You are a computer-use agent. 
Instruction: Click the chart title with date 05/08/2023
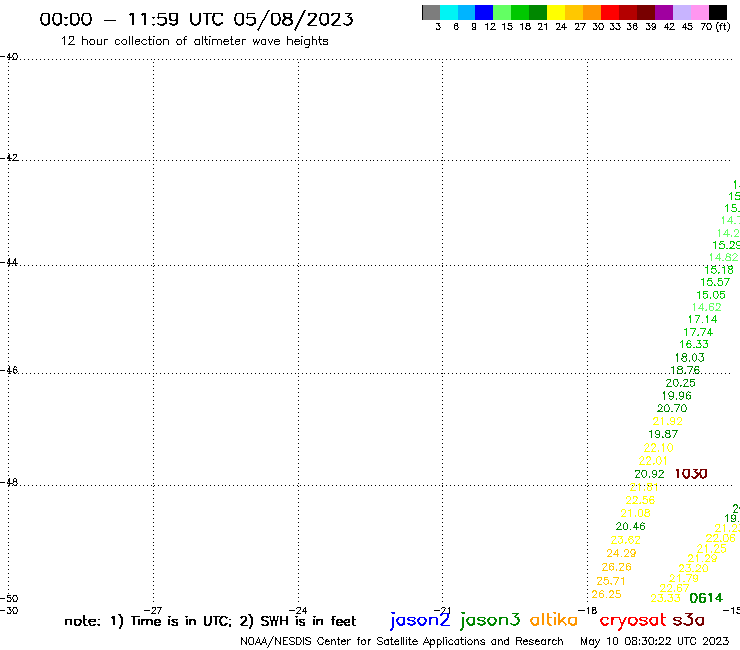coord(196,20)
